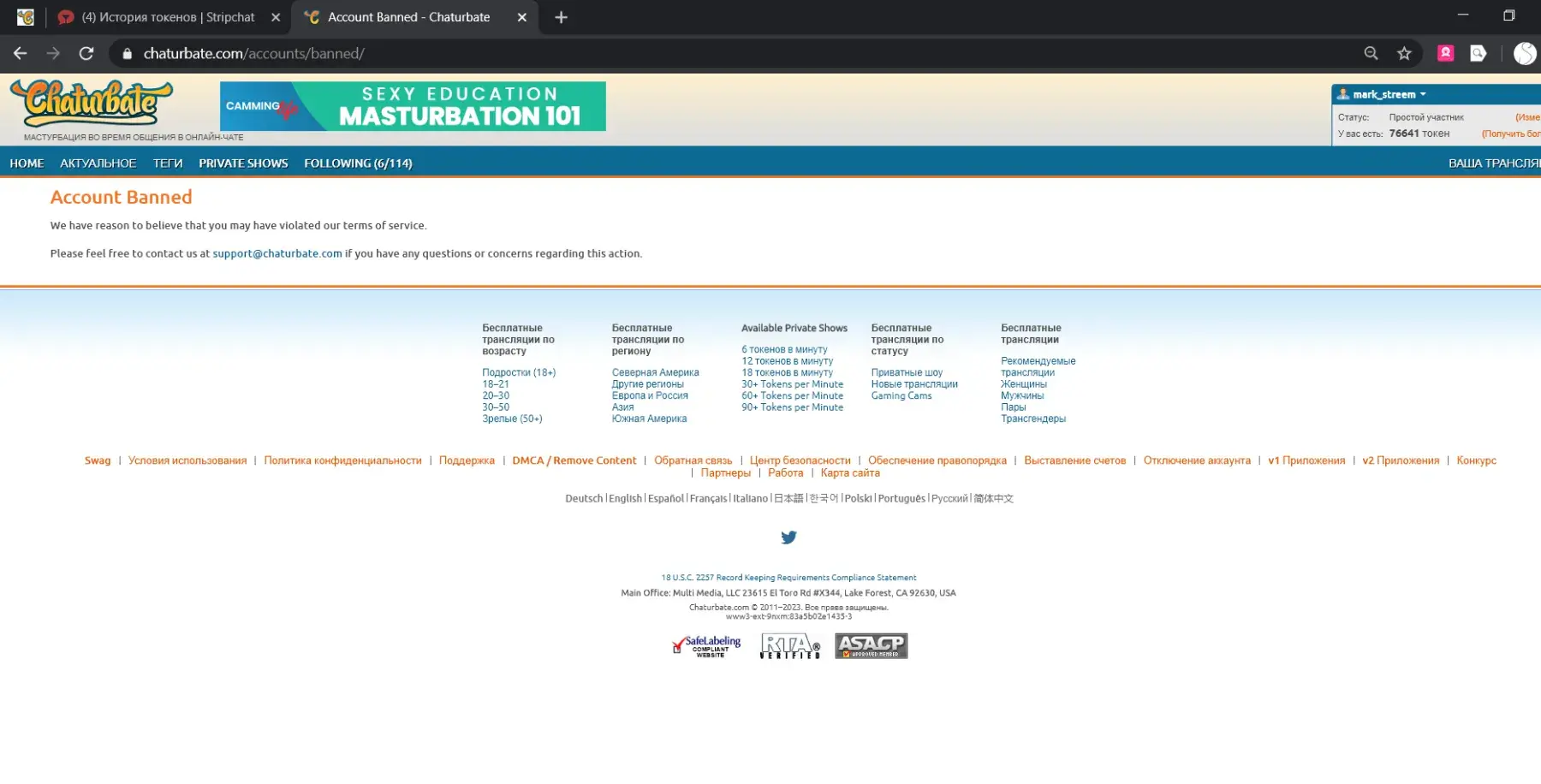Go back using the browser back arrow
1541x784 pixels.
[21, 53]
